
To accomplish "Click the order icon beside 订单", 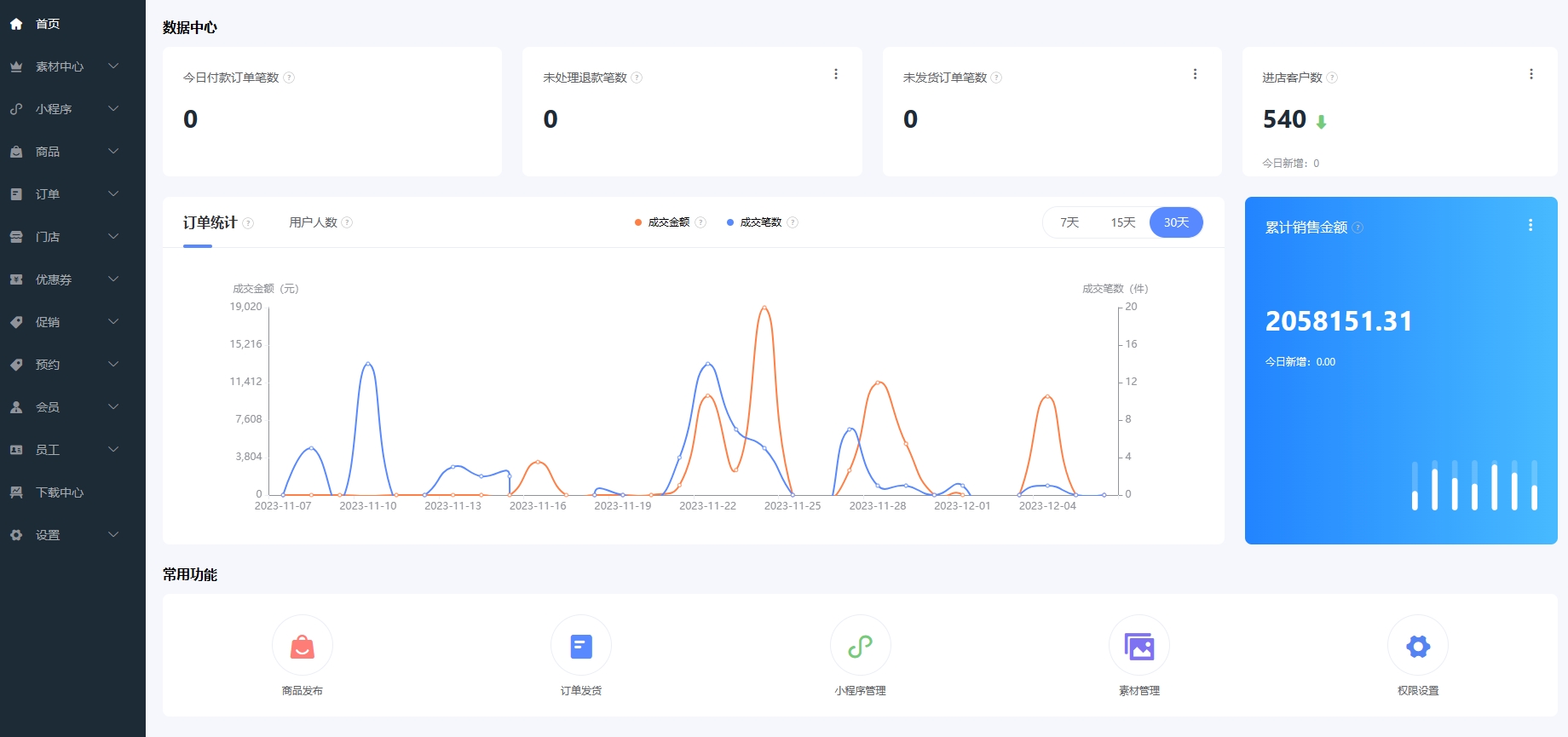I will pos(16,194).
